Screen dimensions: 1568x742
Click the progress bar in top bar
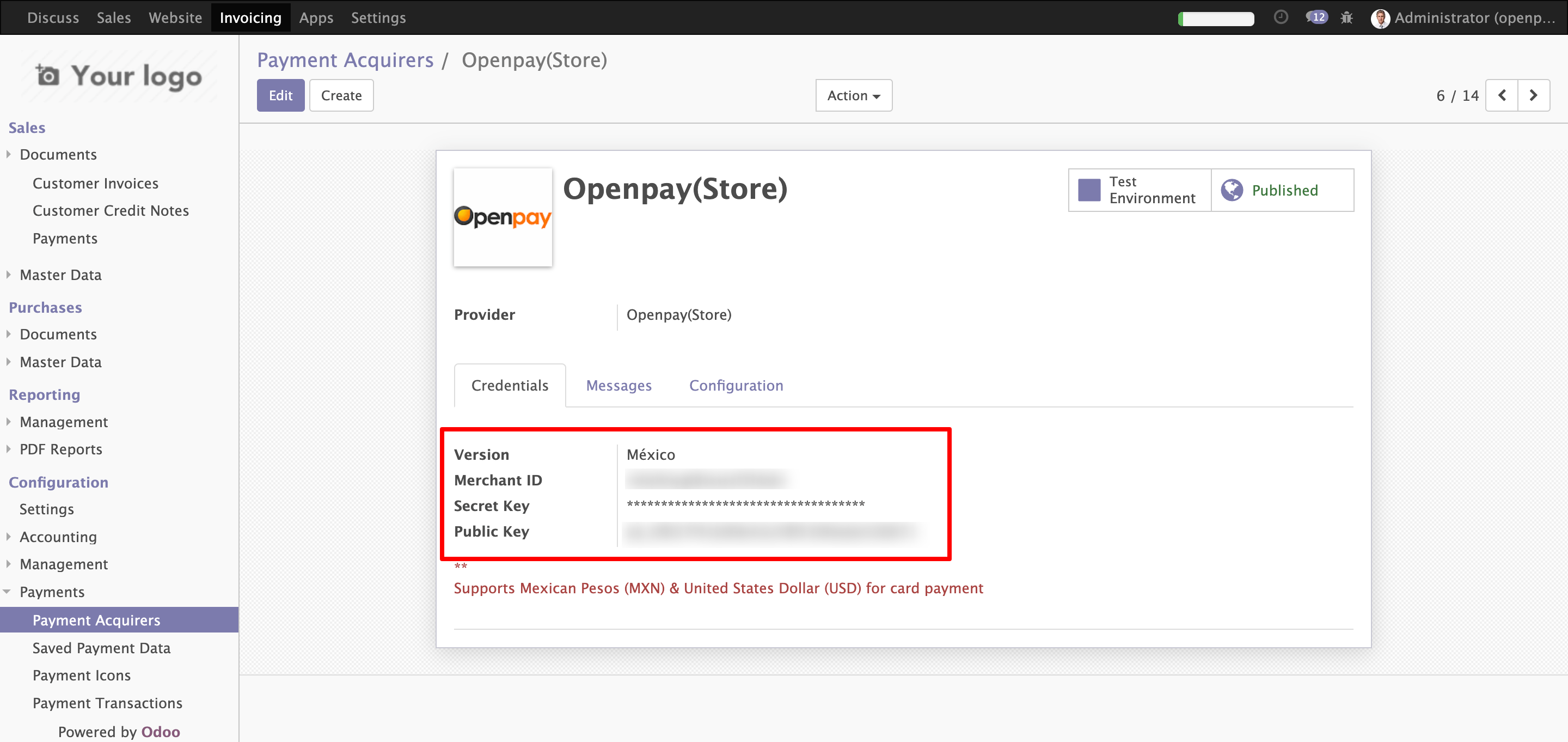[1216, 19]
